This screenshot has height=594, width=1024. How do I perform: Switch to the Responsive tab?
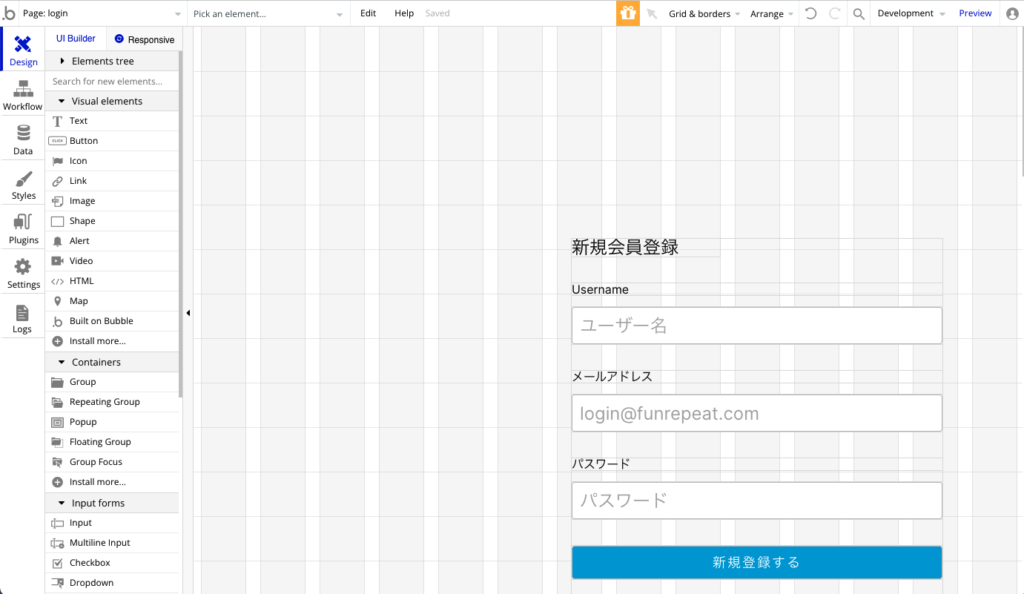[x=144, y=39]
